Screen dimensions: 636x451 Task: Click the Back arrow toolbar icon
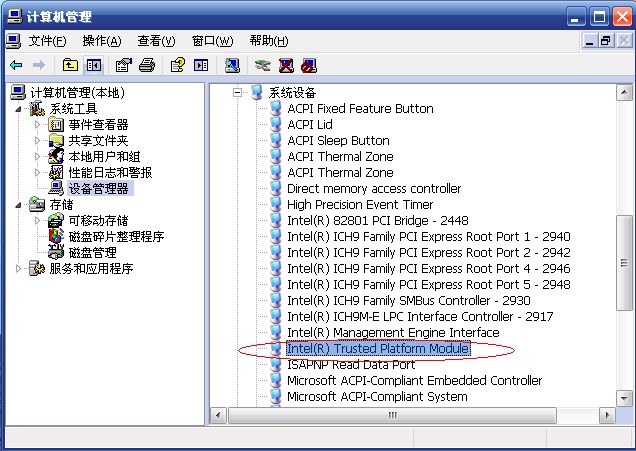16,65
